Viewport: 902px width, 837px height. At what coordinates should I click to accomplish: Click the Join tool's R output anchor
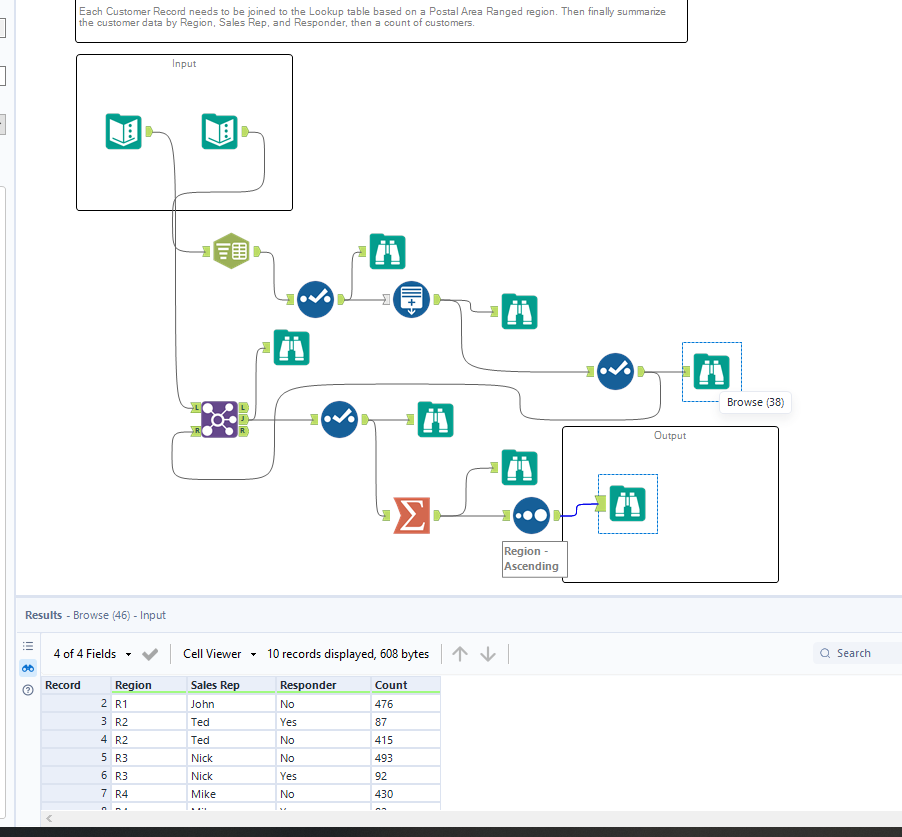(x=243, y=431)
